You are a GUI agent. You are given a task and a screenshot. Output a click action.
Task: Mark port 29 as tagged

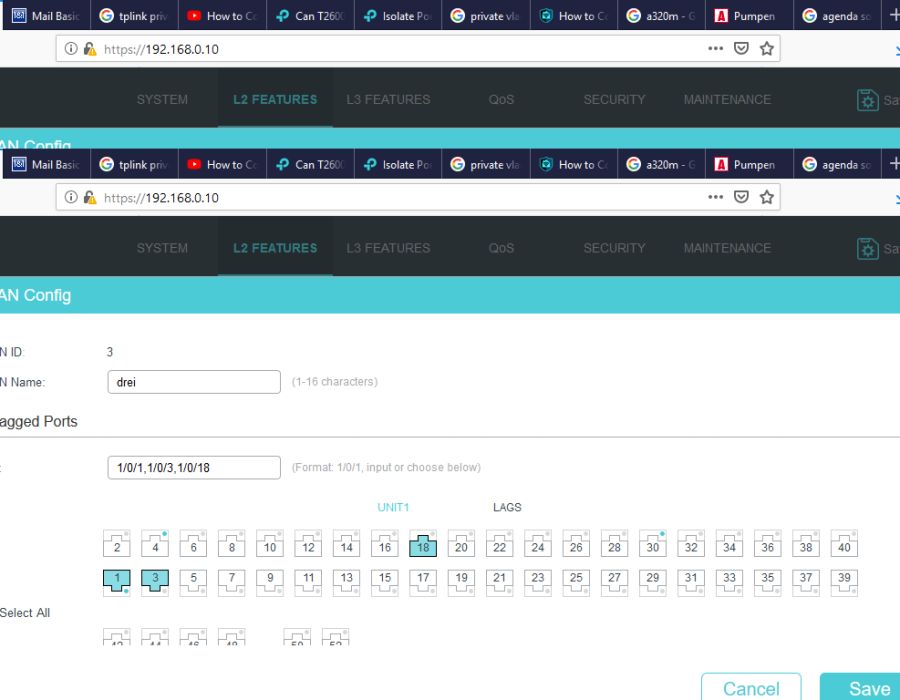[x=653, y=582]
